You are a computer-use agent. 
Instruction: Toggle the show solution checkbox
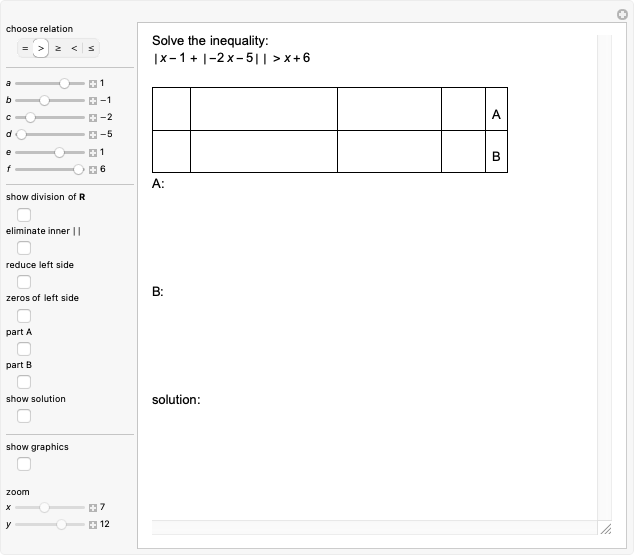click(23, 416)
